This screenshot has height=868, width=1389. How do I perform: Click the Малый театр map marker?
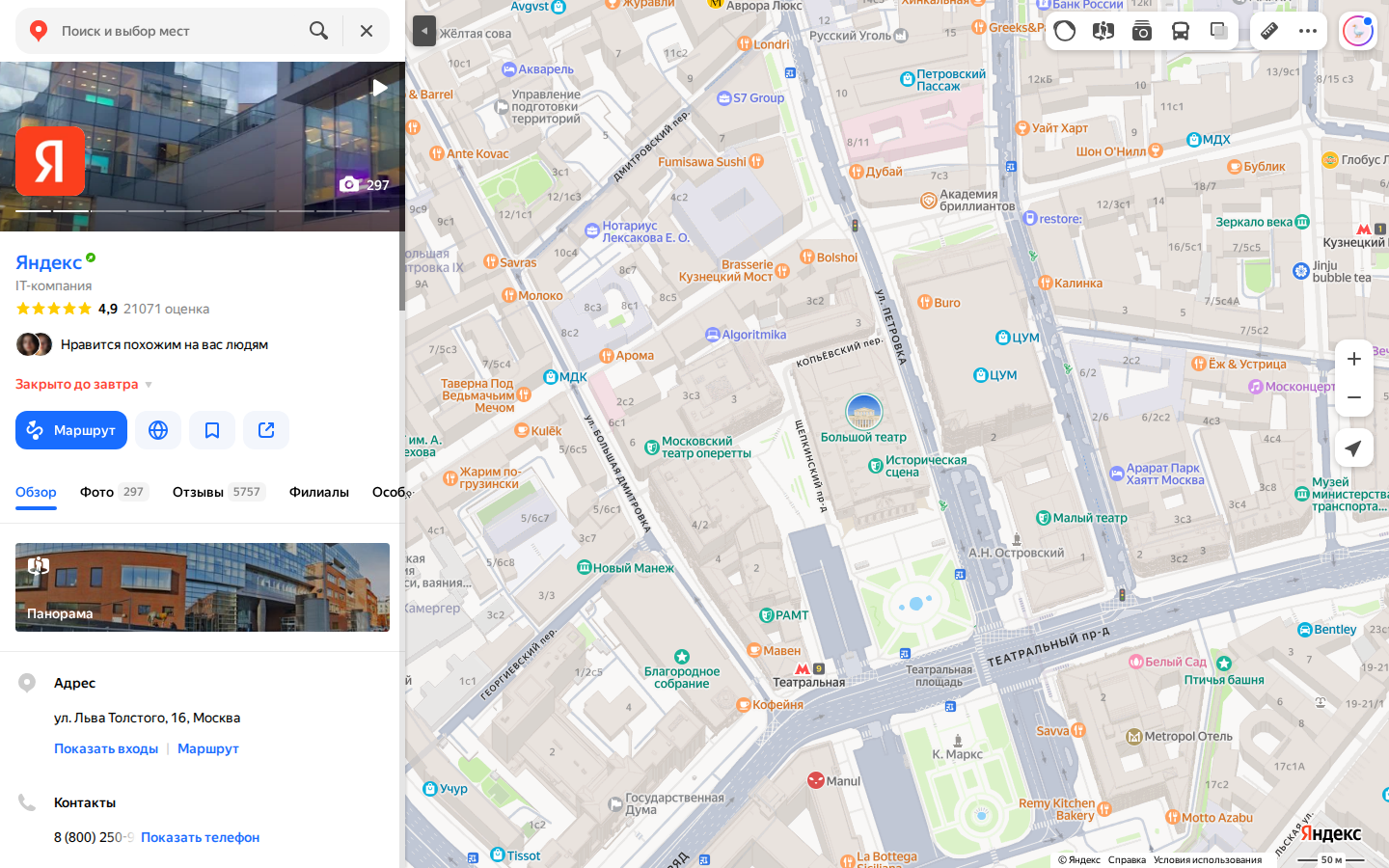click(1043, 518)
